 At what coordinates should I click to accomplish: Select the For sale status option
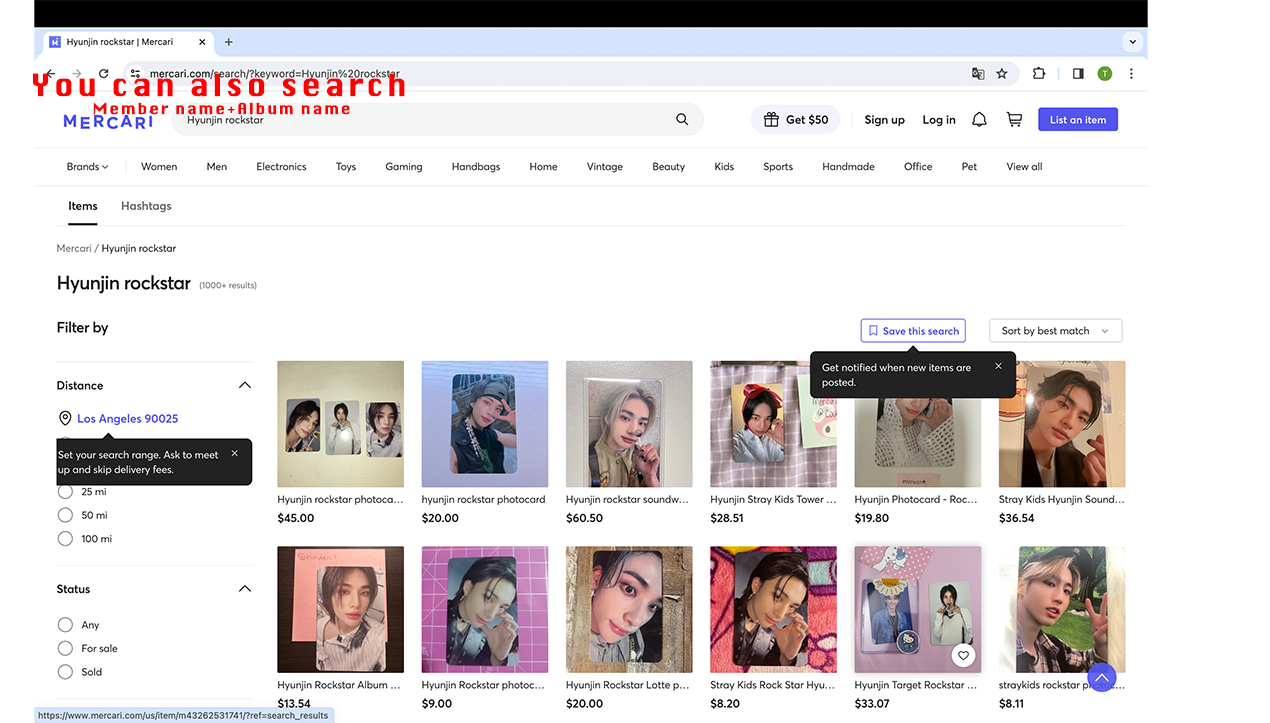(65, 648)
